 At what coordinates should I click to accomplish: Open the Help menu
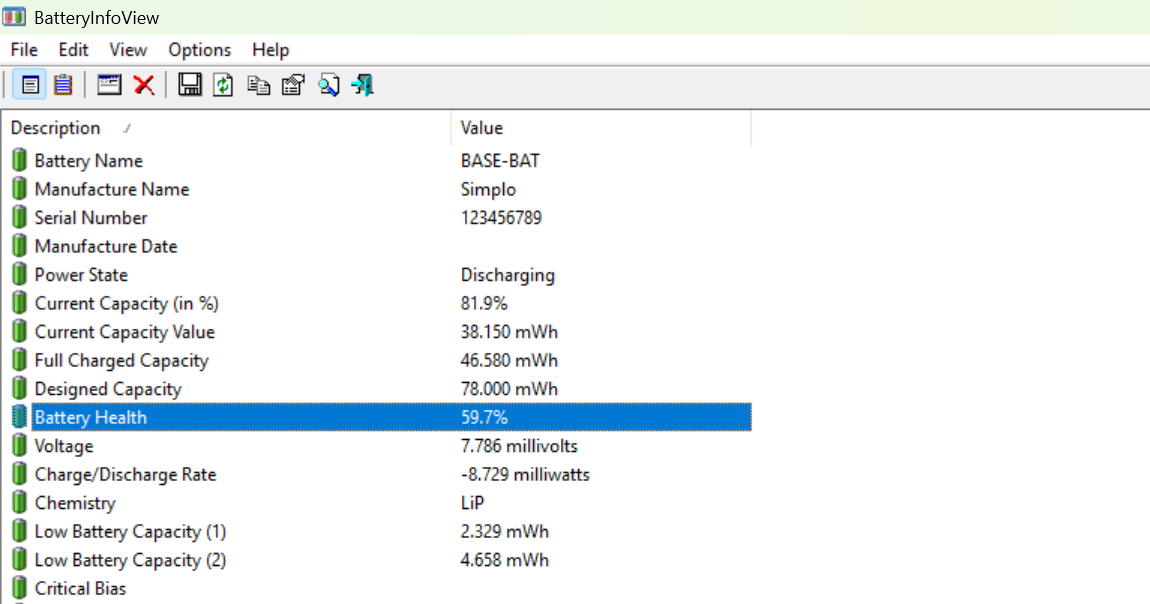(x=271, y=50)
